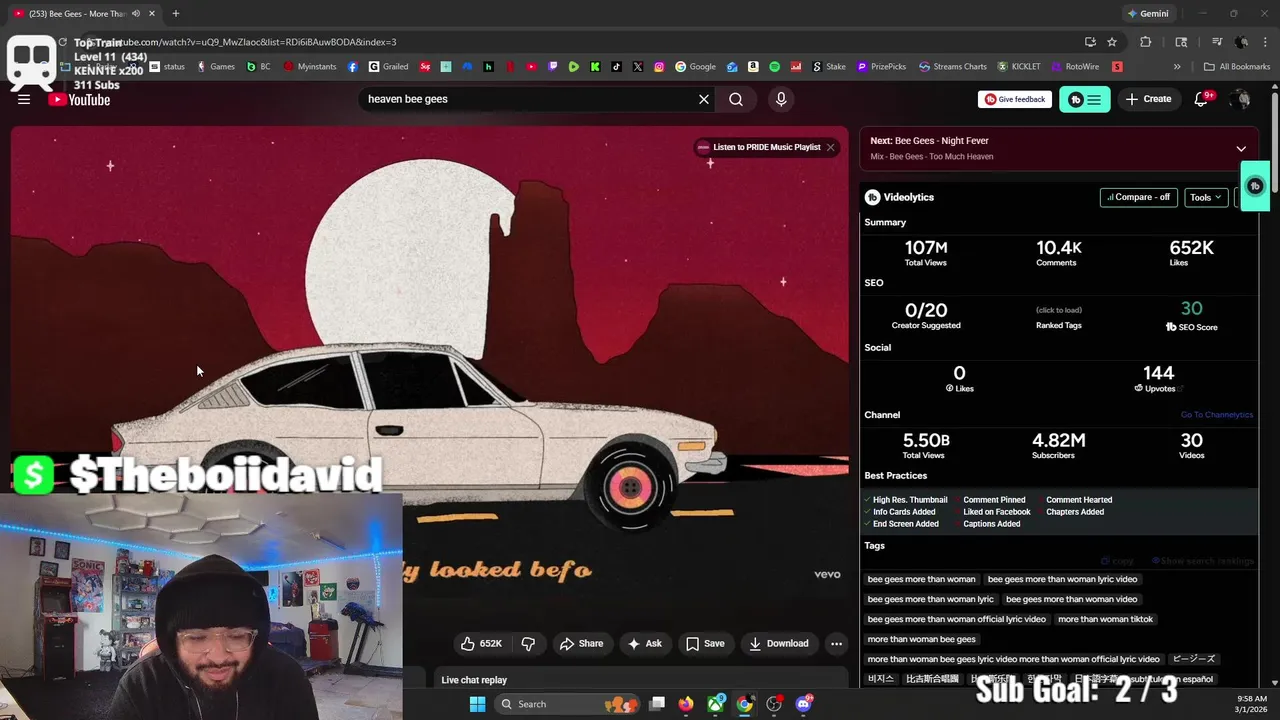
Task: Open the Twitch bookmark icon
Action: pos(553,67)
